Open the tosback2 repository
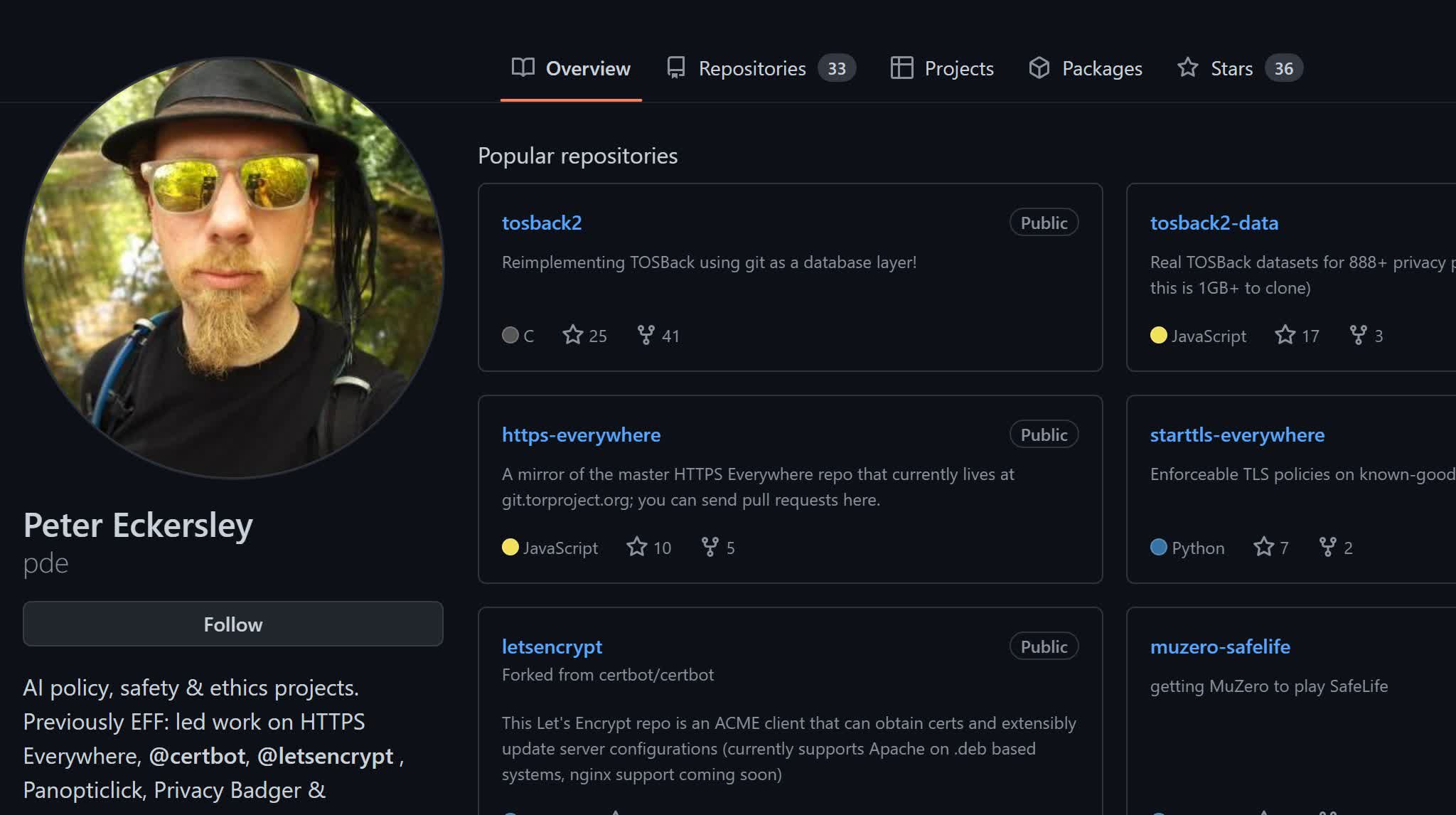1456x815 pixels. pos(542,221)
